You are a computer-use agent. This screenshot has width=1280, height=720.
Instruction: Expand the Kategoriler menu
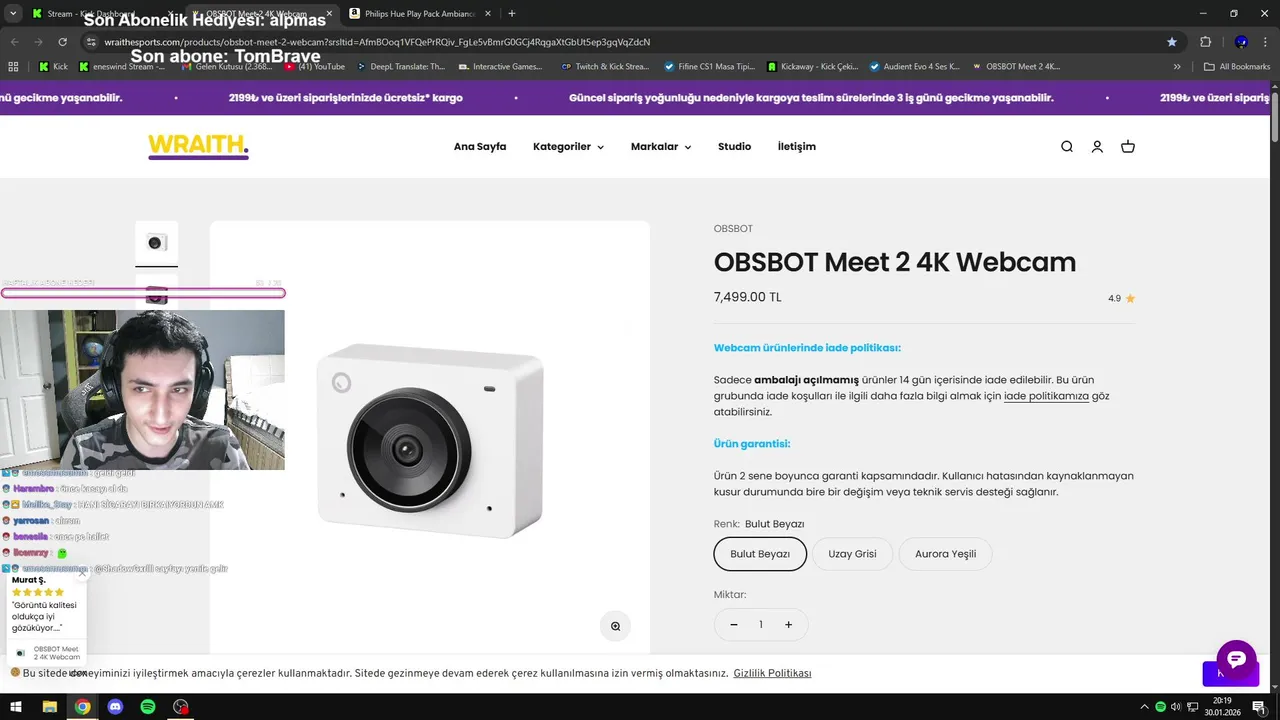(568, 147)
